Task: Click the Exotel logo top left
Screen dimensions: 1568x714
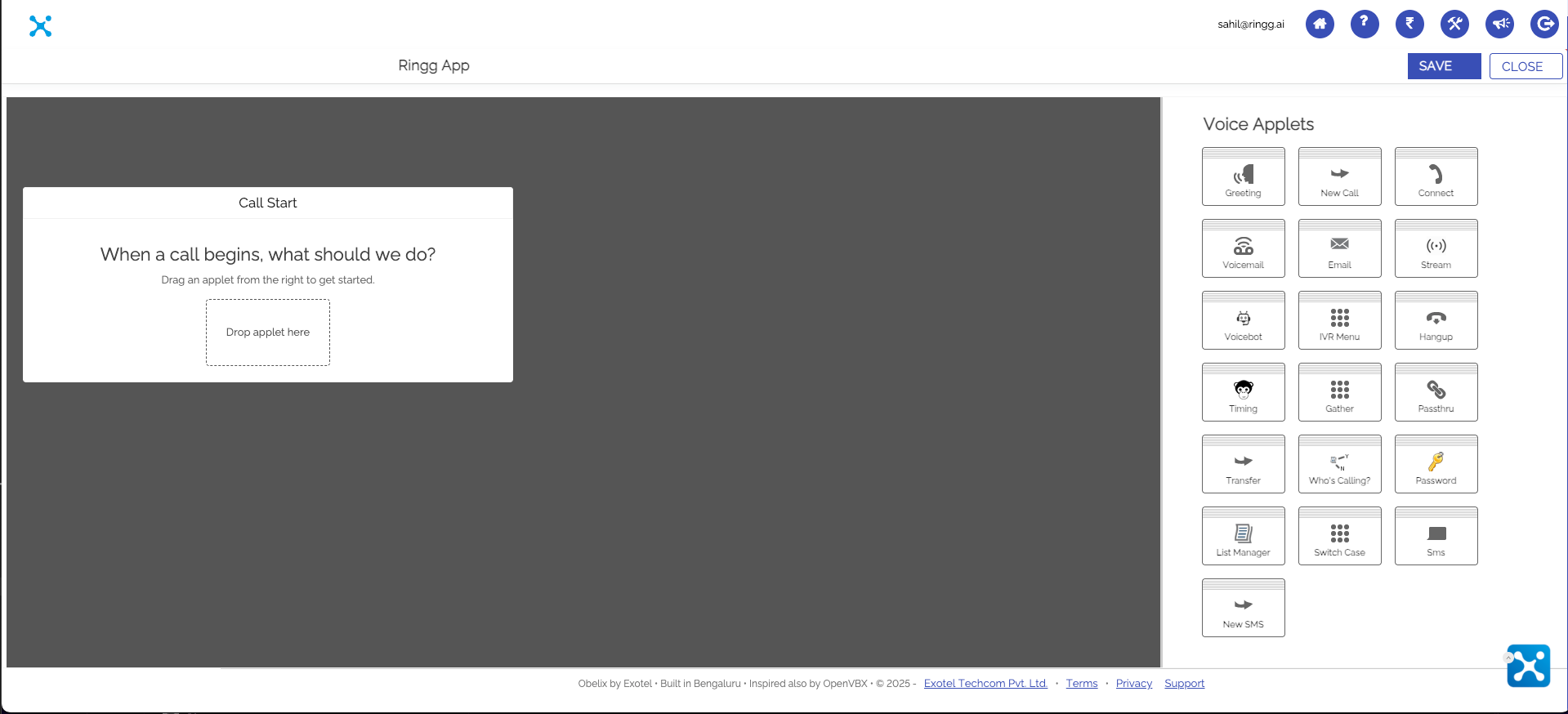Action: 40,26
